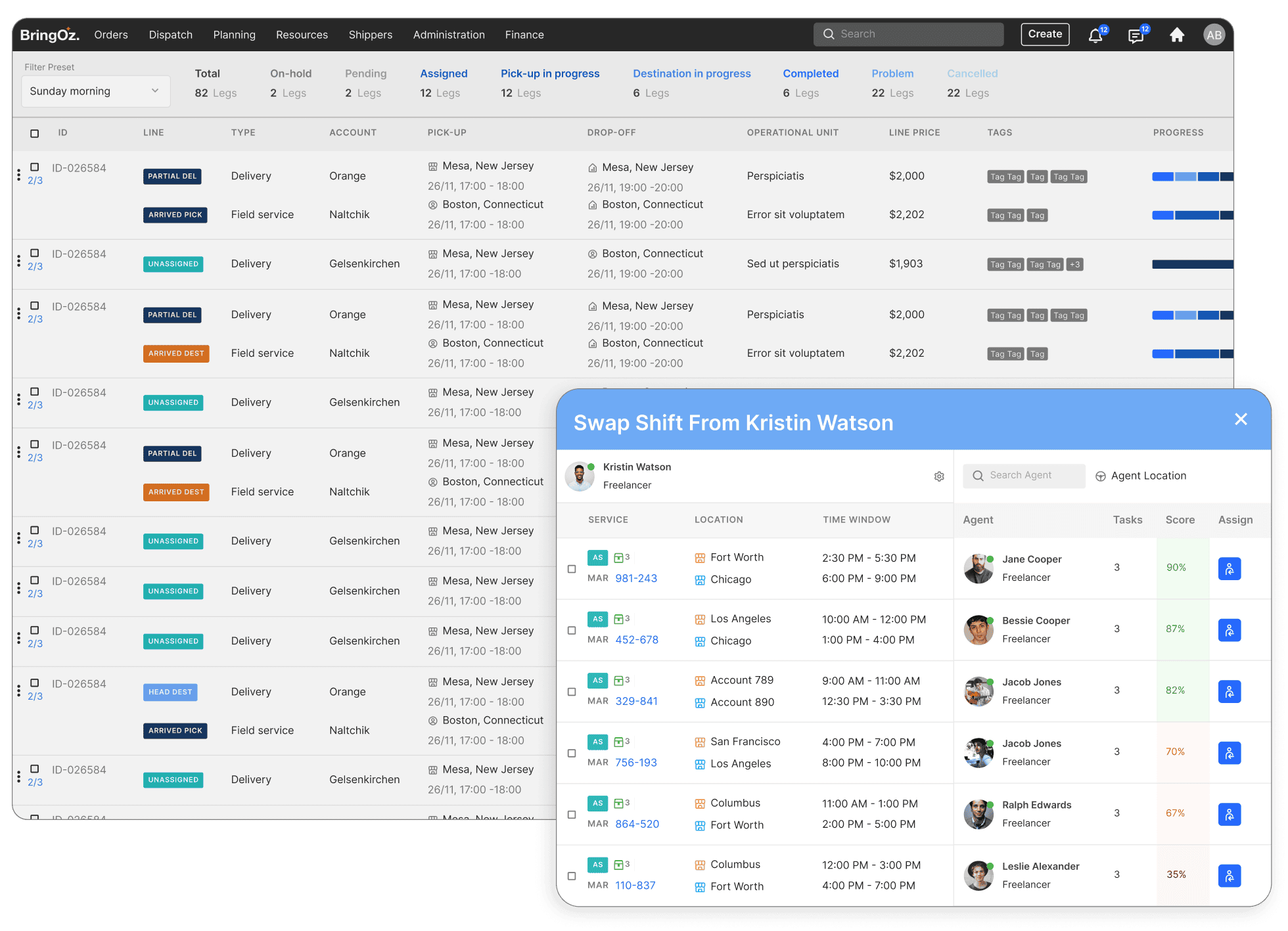The image size is (1288, 931).
Task: Sort by LINE PRICE column header
Action: [914, 133]
